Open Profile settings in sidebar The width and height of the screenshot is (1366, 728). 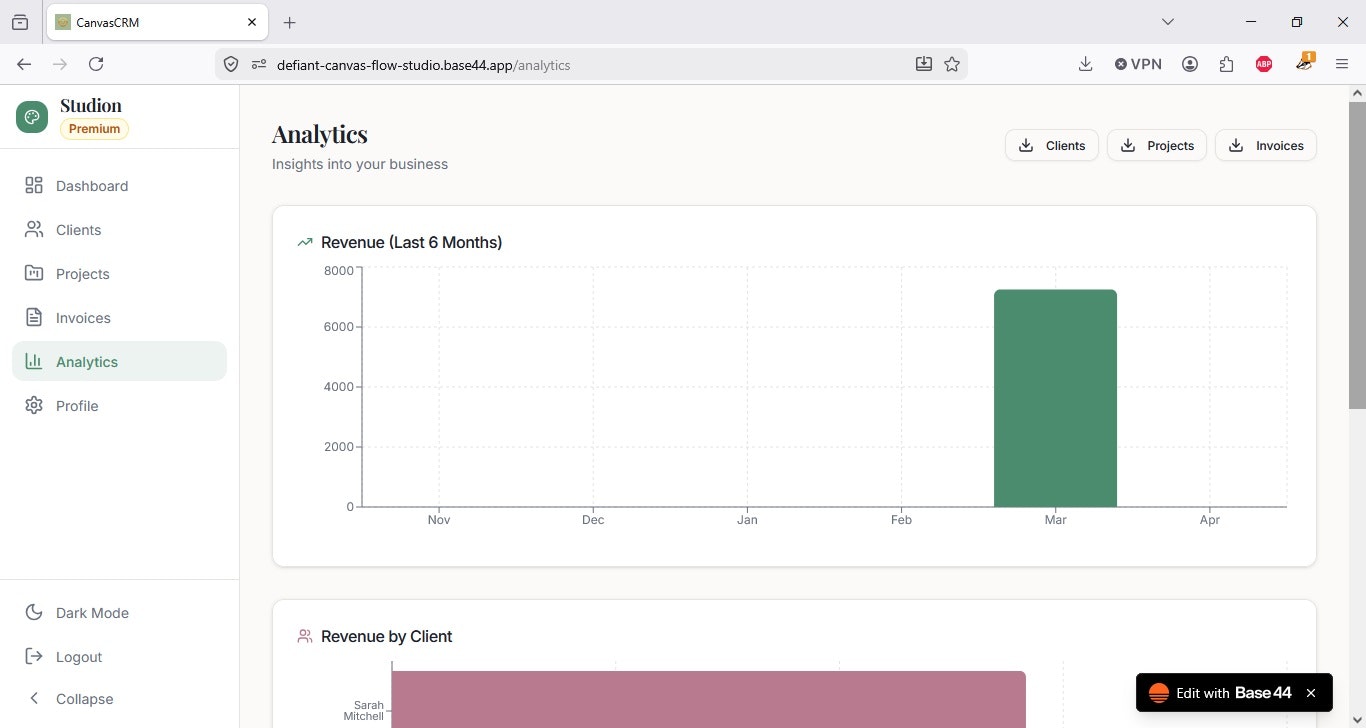(119, 406)
